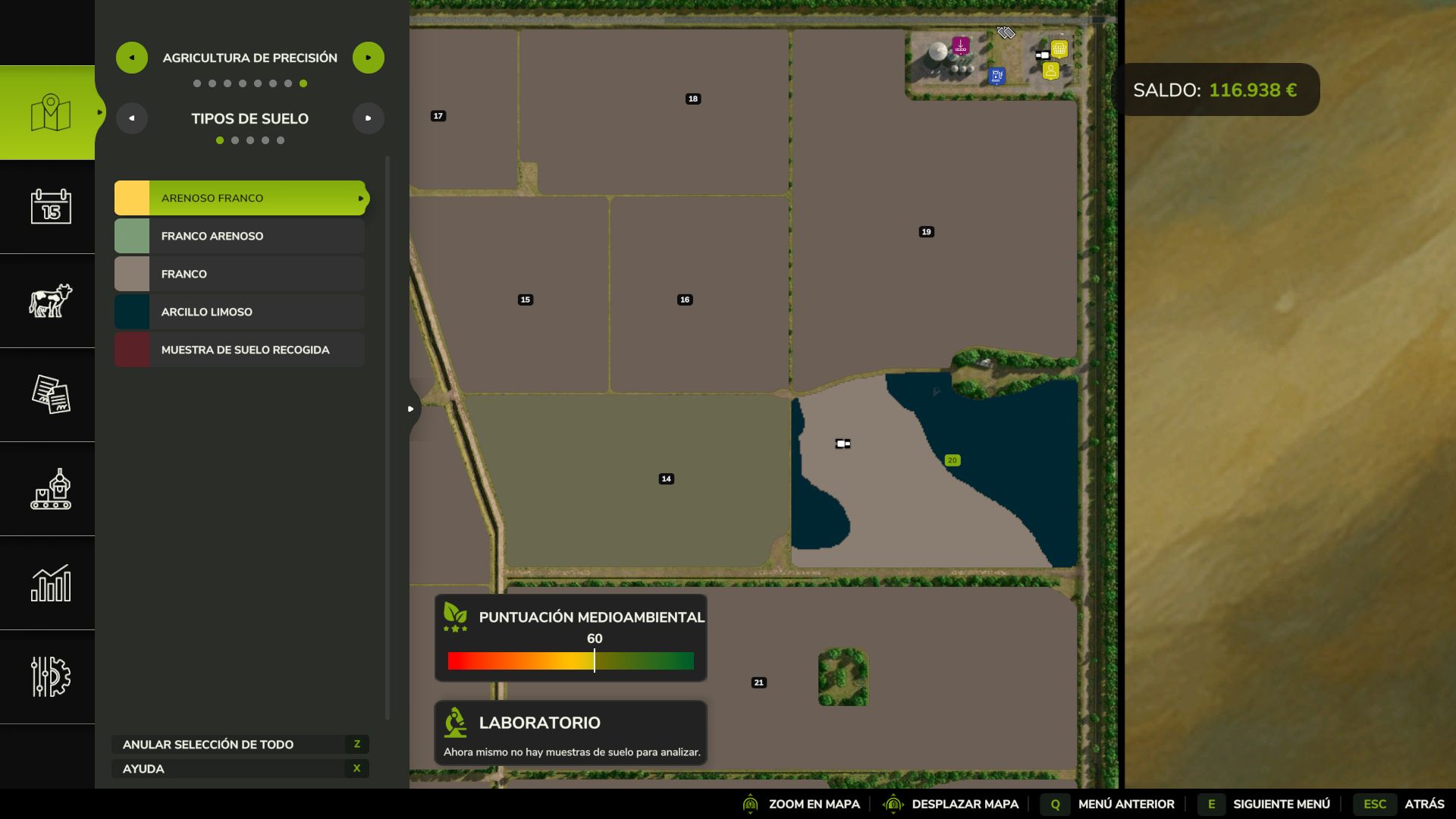Image resolution: width=1456 pixels, height=819 pixels.
Task: Open Ayuda help option
Action: [x=240, y=769]
